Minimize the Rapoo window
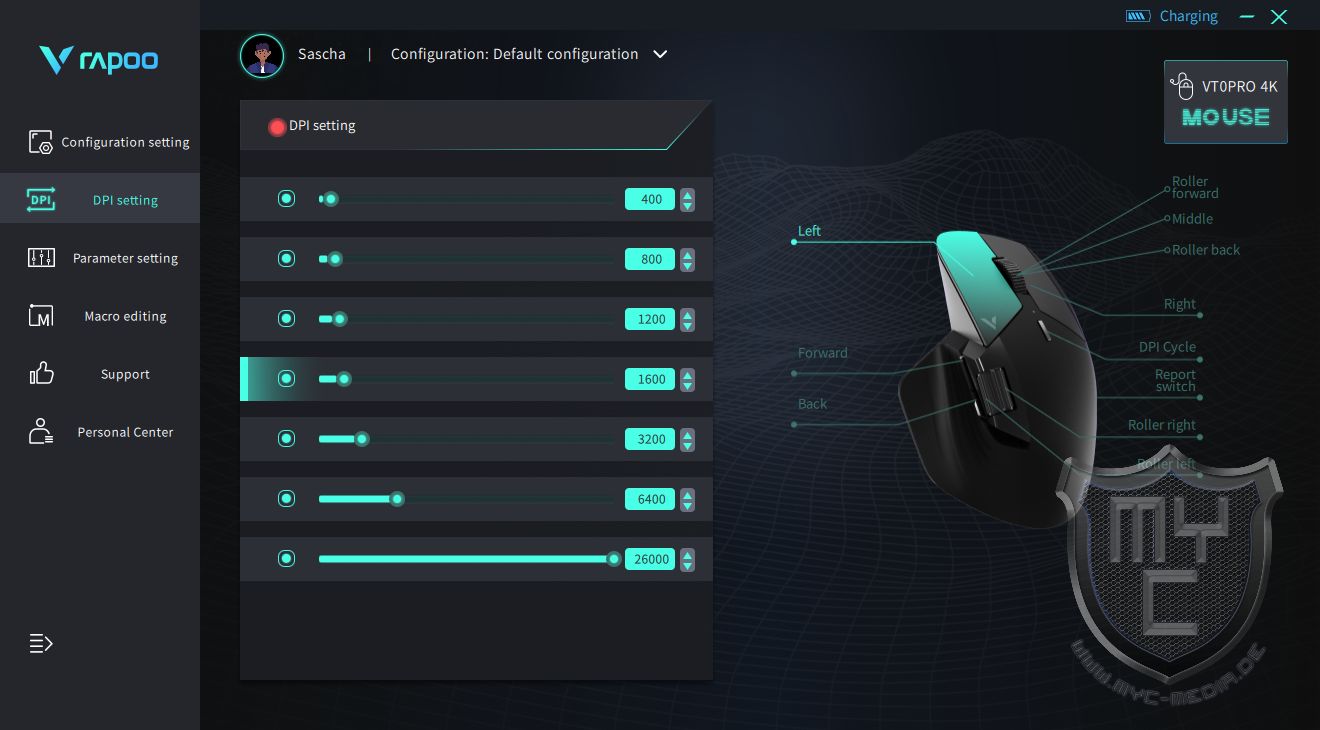1320x730 pixels. pyautogui.click(x=1247, y=16)
